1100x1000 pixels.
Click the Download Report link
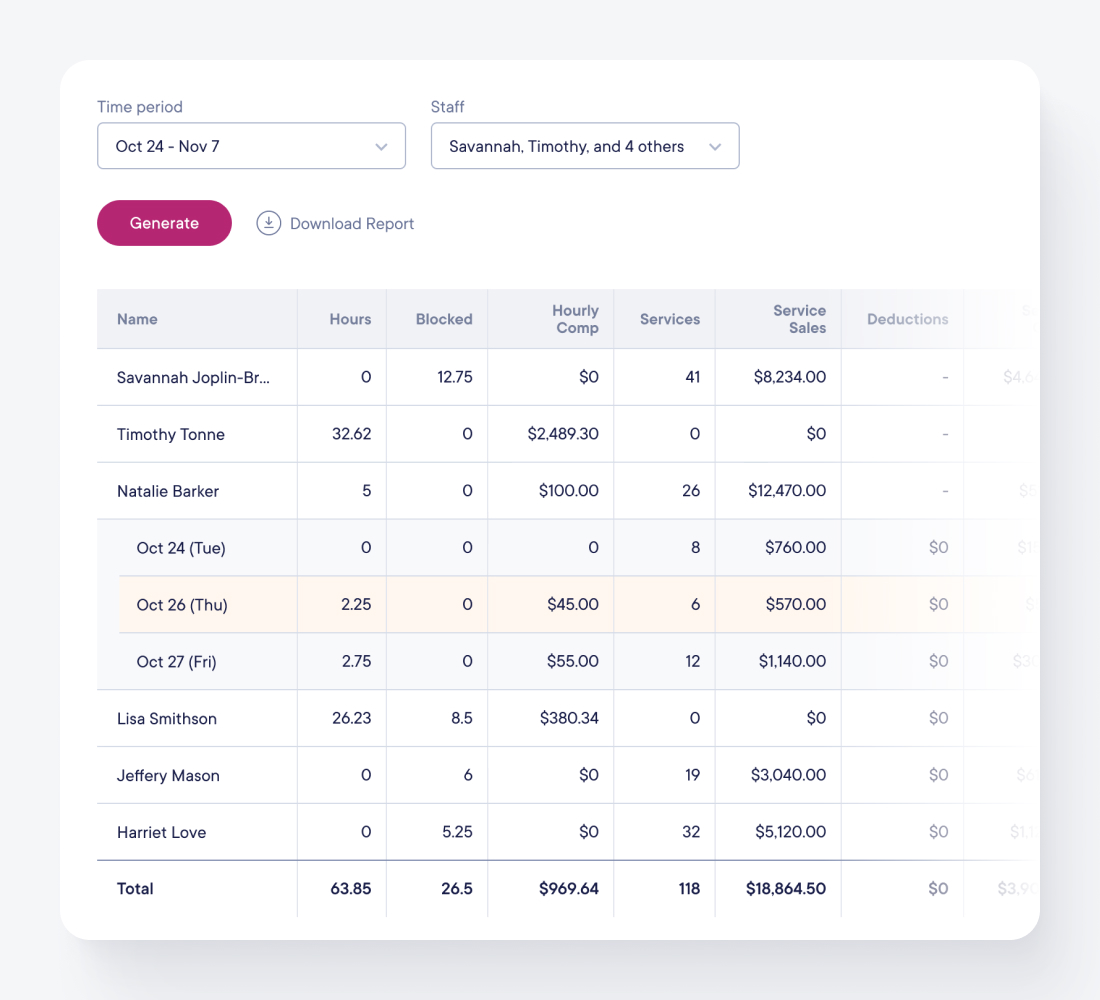coord(351,223)
